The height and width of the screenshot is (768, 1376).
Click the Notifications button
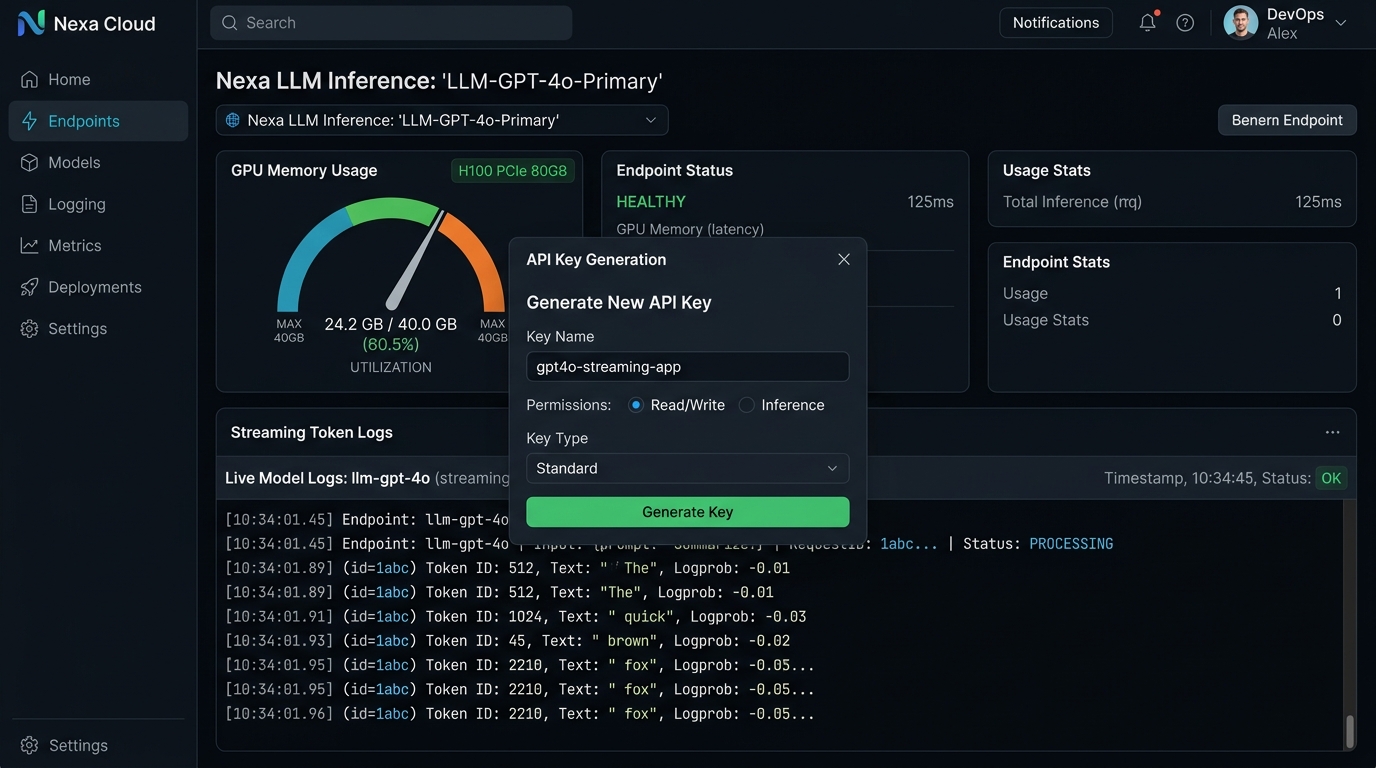[x=1056, y=22]
